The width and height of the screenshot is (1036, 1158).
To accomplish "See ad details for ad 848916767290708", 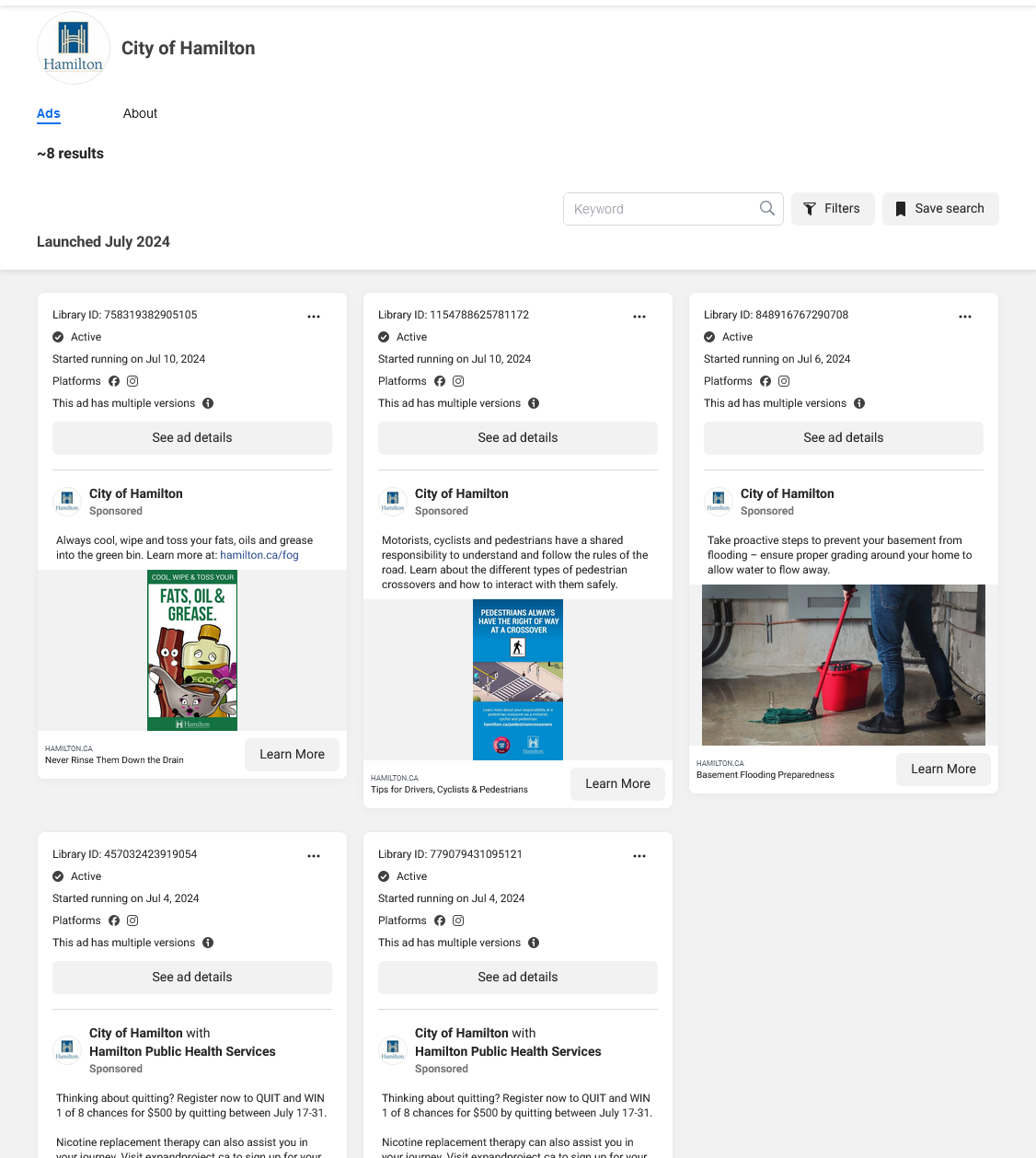I will (x=844, y=438).
